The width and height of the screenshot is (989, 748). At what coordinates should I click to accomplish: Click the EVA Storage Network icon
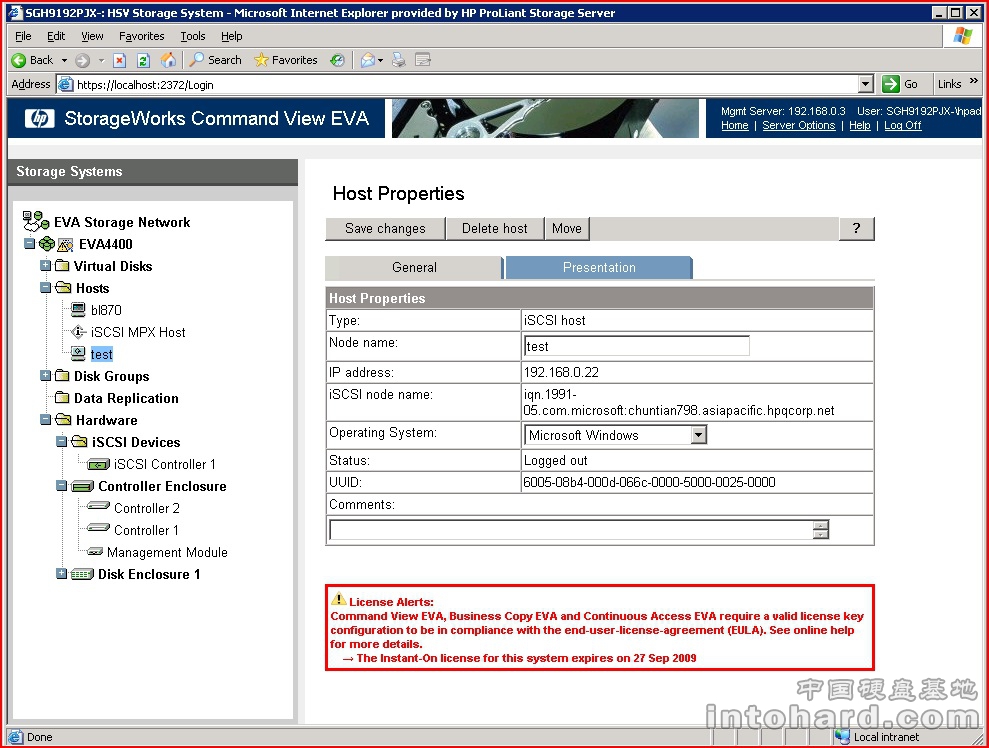(x=35, y=221)
